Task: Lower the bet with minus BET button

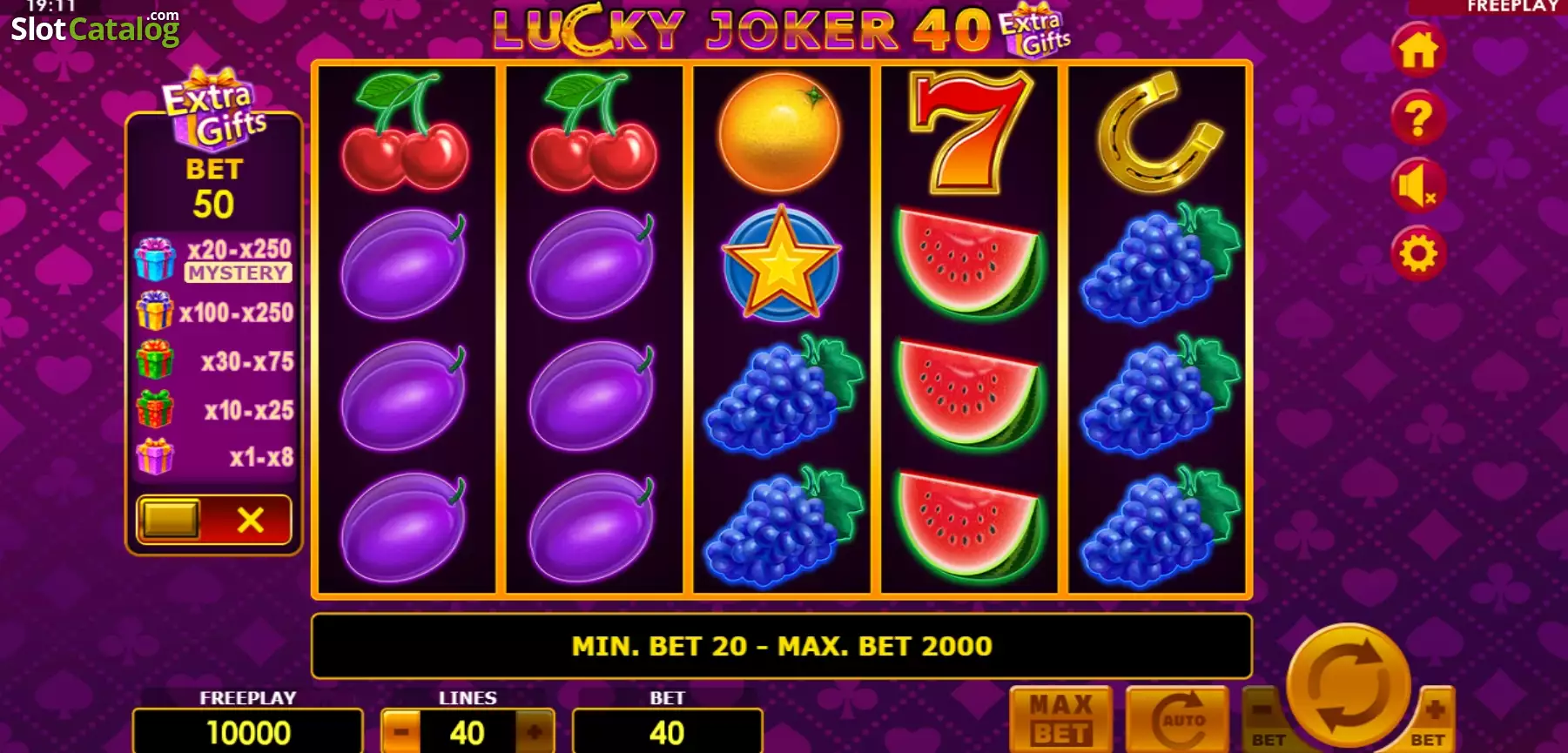Action: (1267, 721)
